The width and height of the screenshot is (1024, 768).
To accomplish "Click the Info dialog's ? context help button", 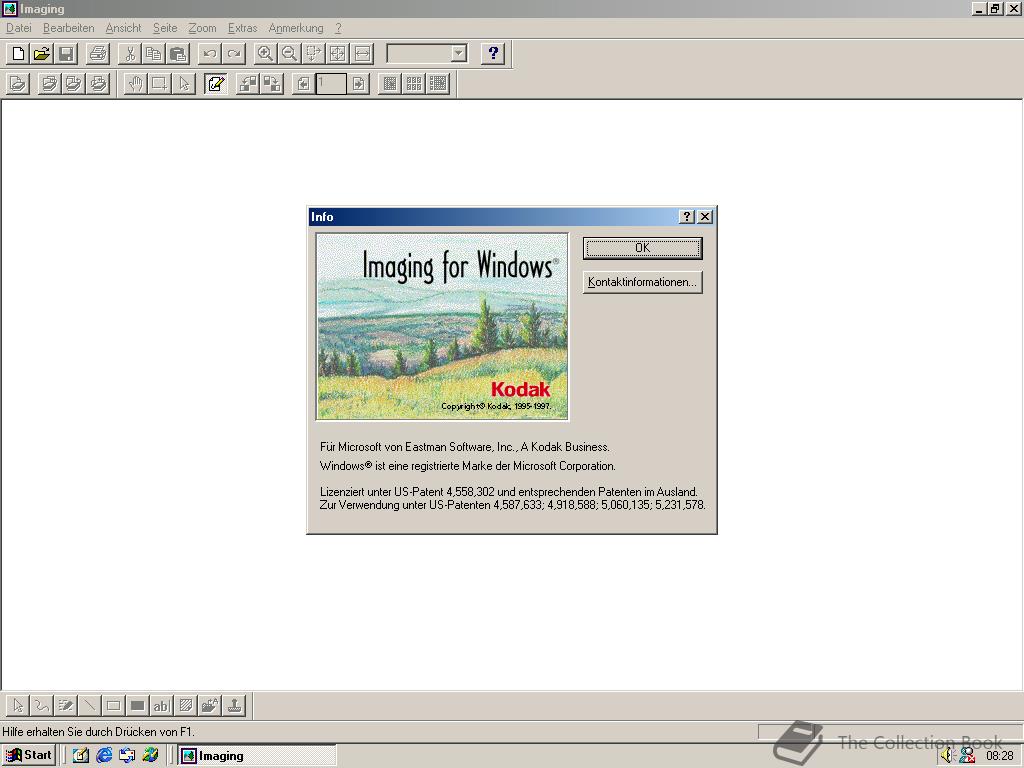I will point(686,217).
